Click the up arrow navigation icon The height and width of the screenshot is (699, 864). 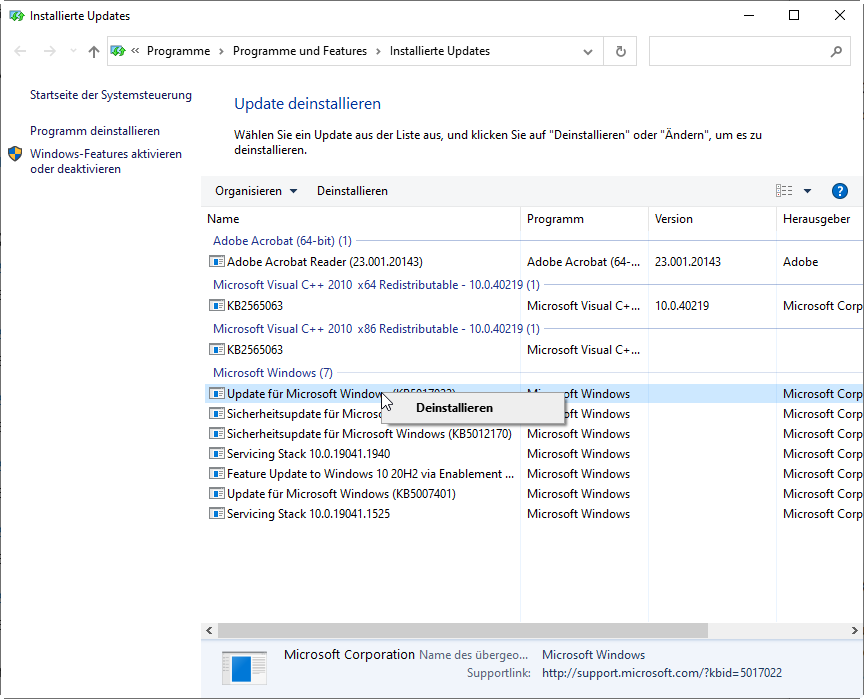pos(94,51)
